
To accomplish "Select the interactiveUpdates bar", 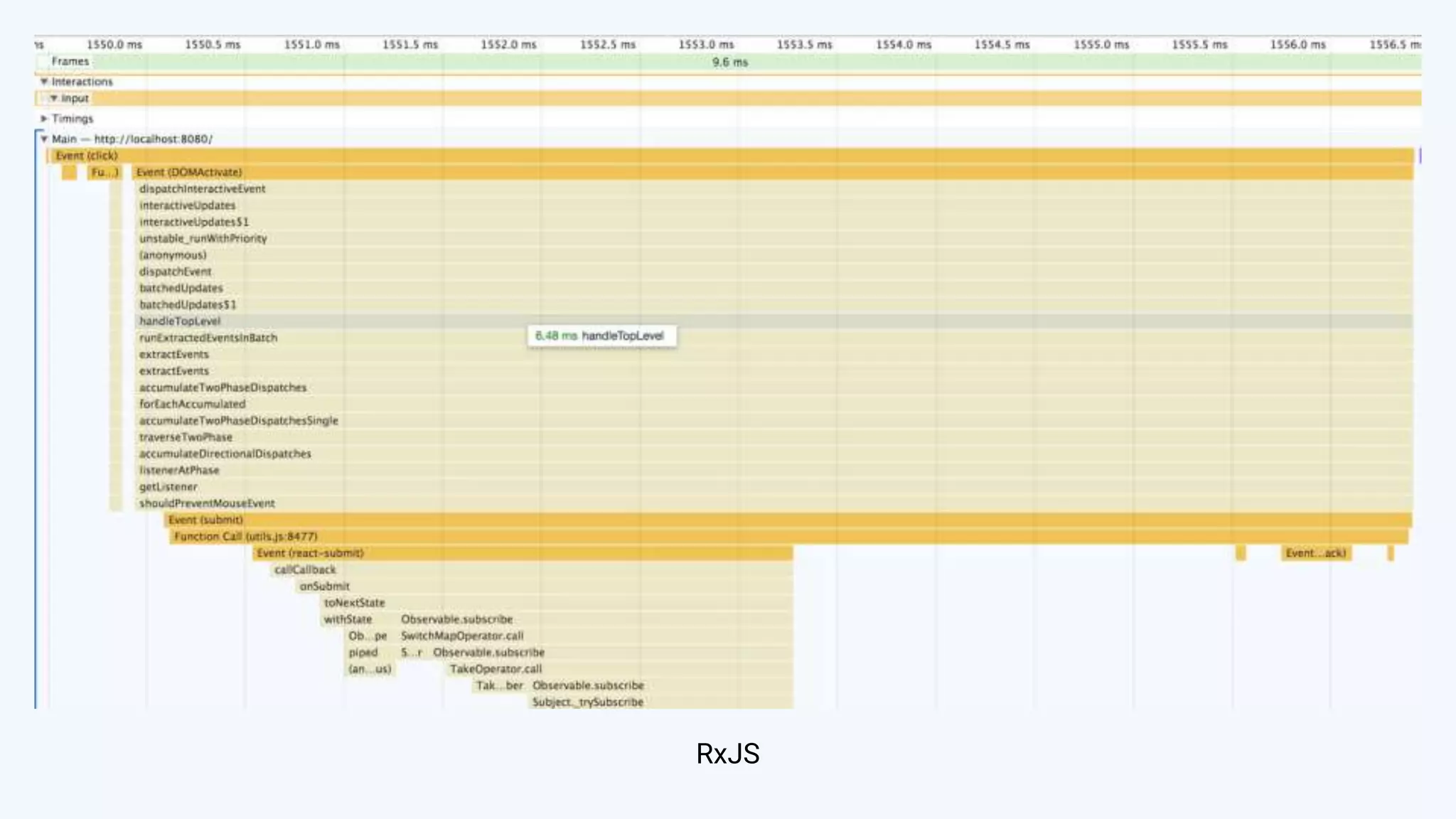I will click(x=773, y=205).
